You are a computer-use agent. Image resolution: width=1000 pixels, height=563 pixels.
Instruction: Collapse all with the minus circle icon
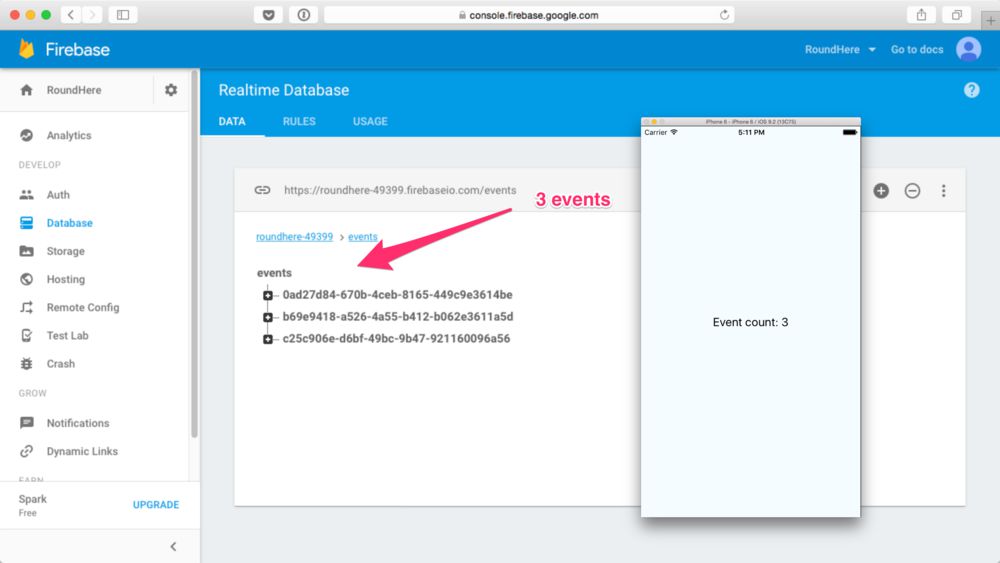(x=913, y=191)
